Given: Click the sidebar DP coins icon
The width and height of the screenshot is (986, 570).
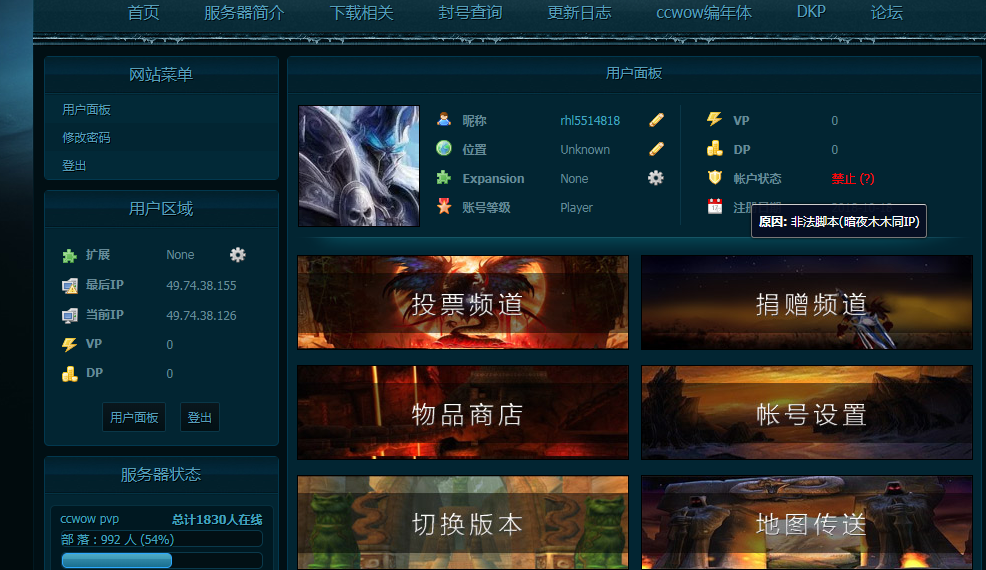Looking at the screenshot, I should 69,374.
